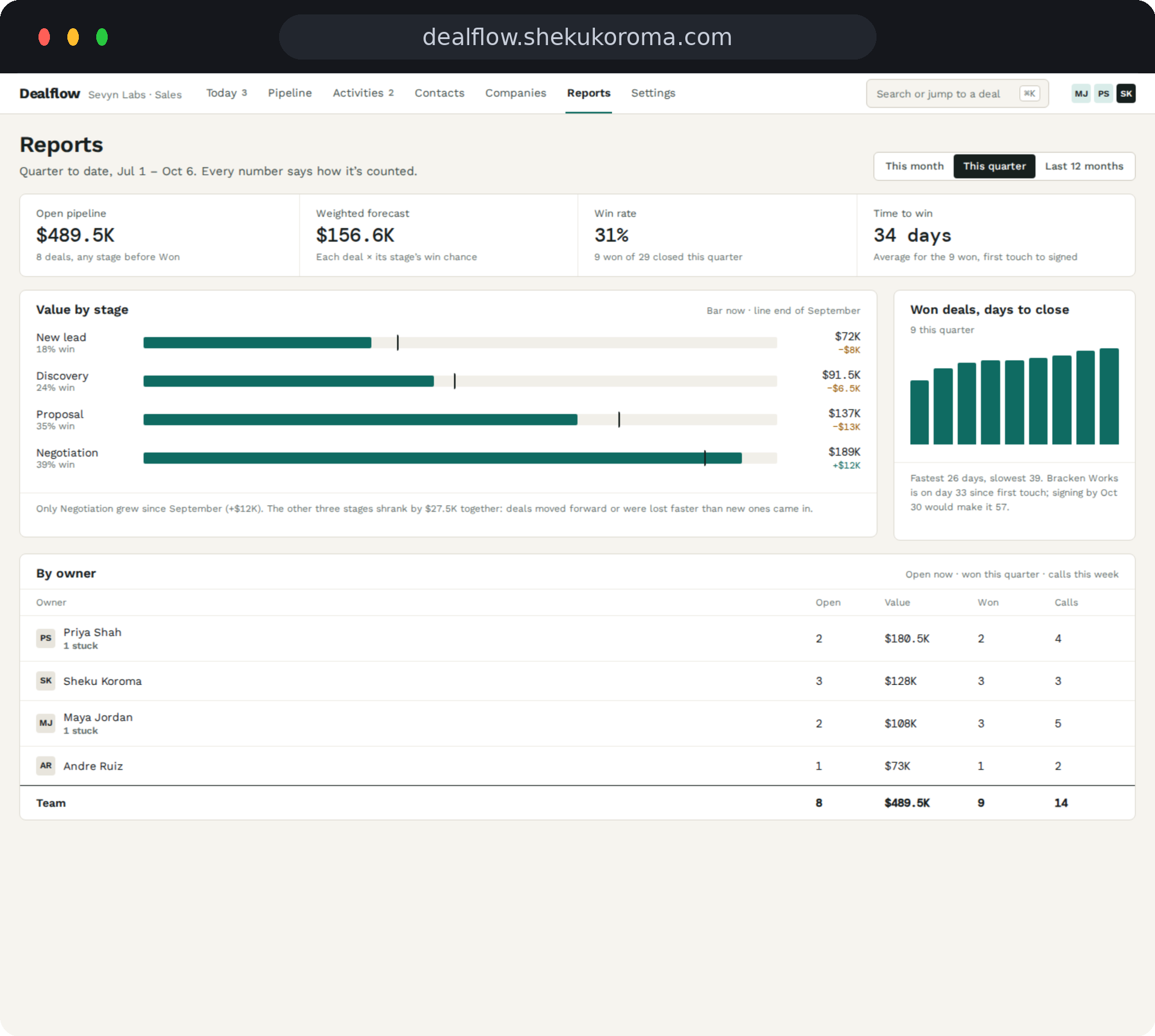1155x1036 pixels.
Task: Click the Sevyn Labs · Sales workspace label
Action: pyautogui.click(x=135, y=95)
